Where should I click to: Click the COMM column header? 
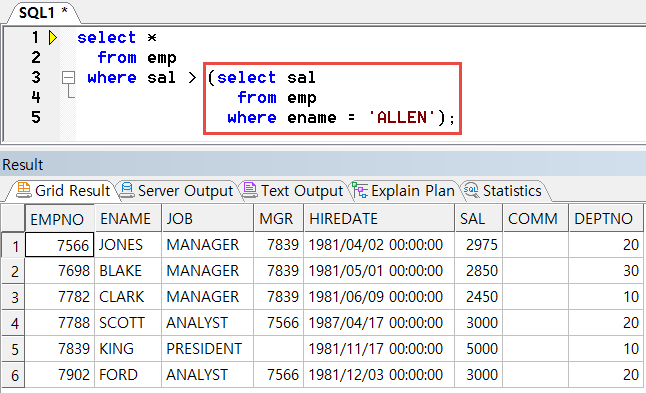tap(536, 219)
